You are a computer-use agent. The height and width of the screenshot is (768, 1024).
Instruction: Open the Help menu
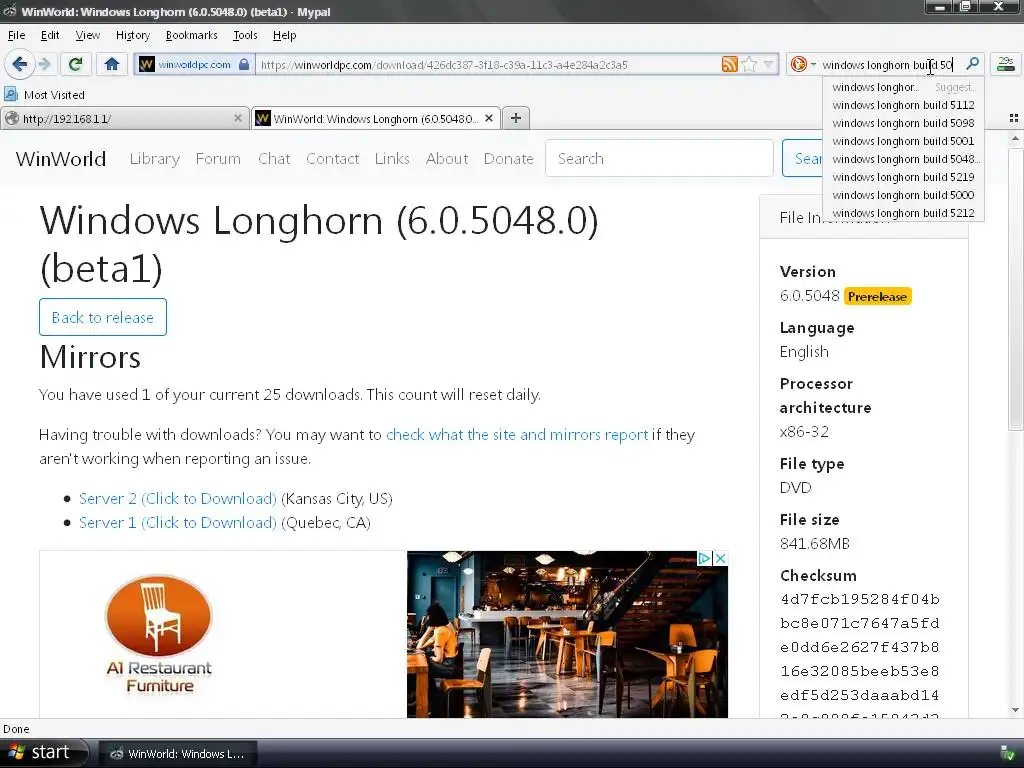pos(284,35)
